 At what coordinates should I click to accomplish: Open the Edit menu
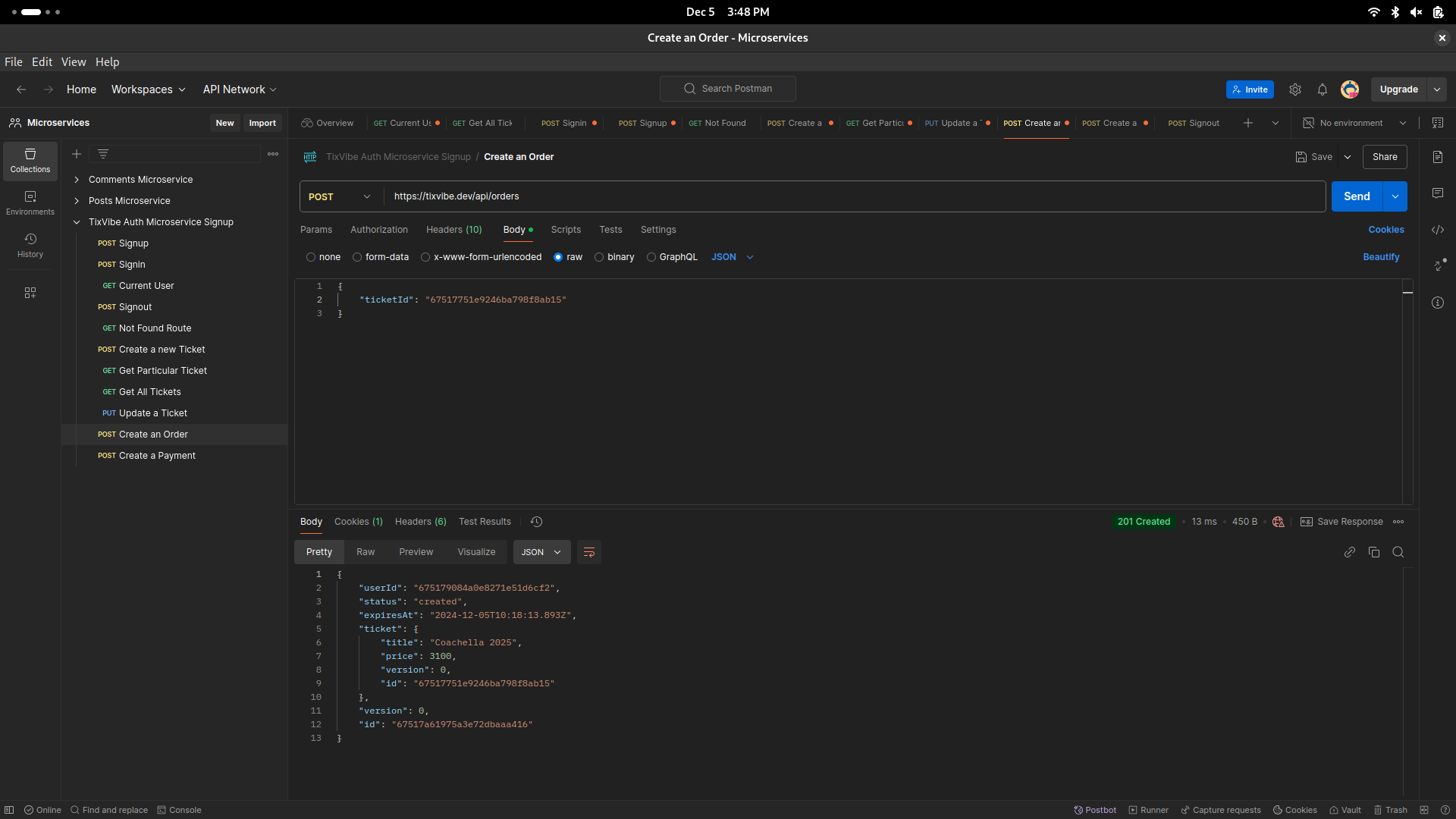(x=42, y=62)
